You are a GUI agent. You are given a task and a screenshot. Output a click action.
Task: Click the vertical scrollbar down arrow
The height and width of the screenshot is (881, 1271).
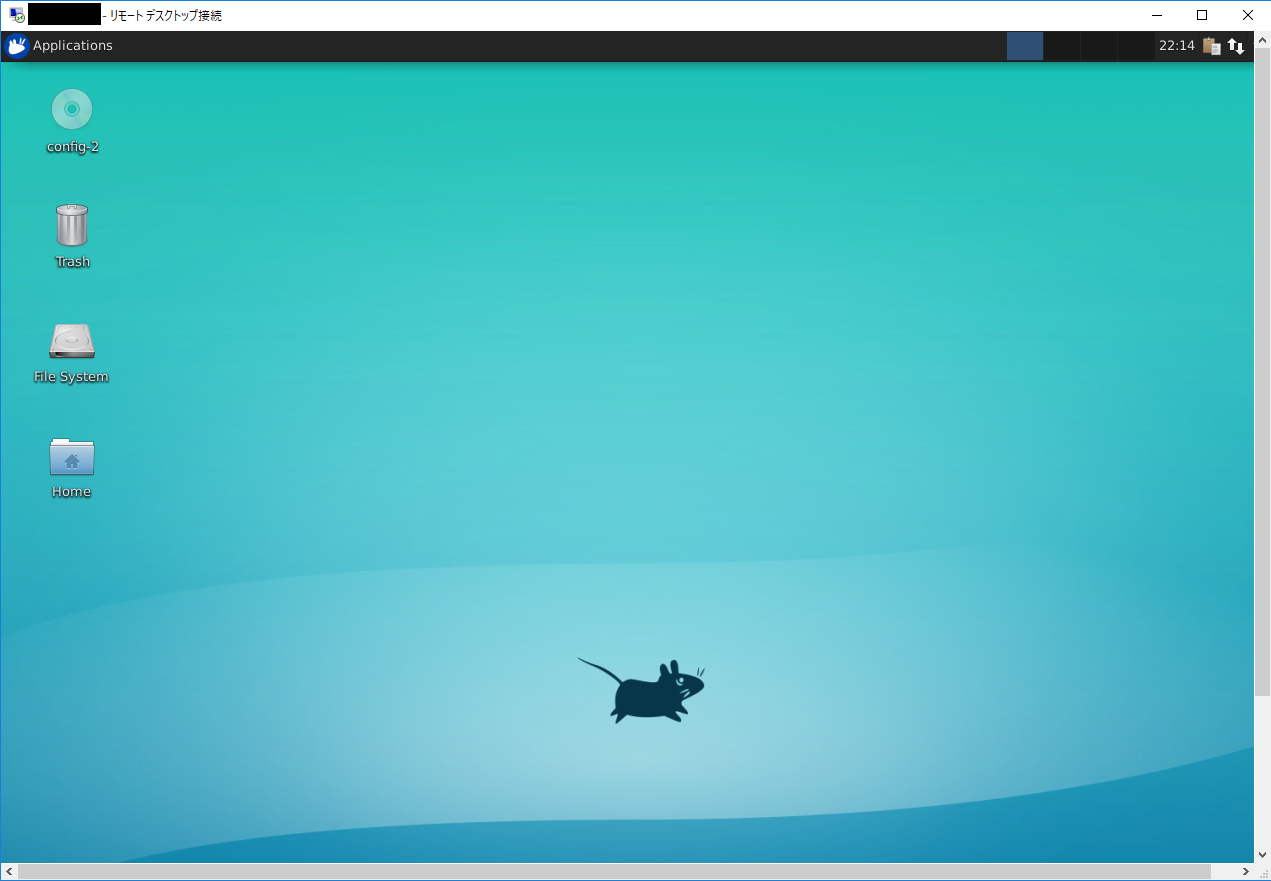coord(1262,855)
